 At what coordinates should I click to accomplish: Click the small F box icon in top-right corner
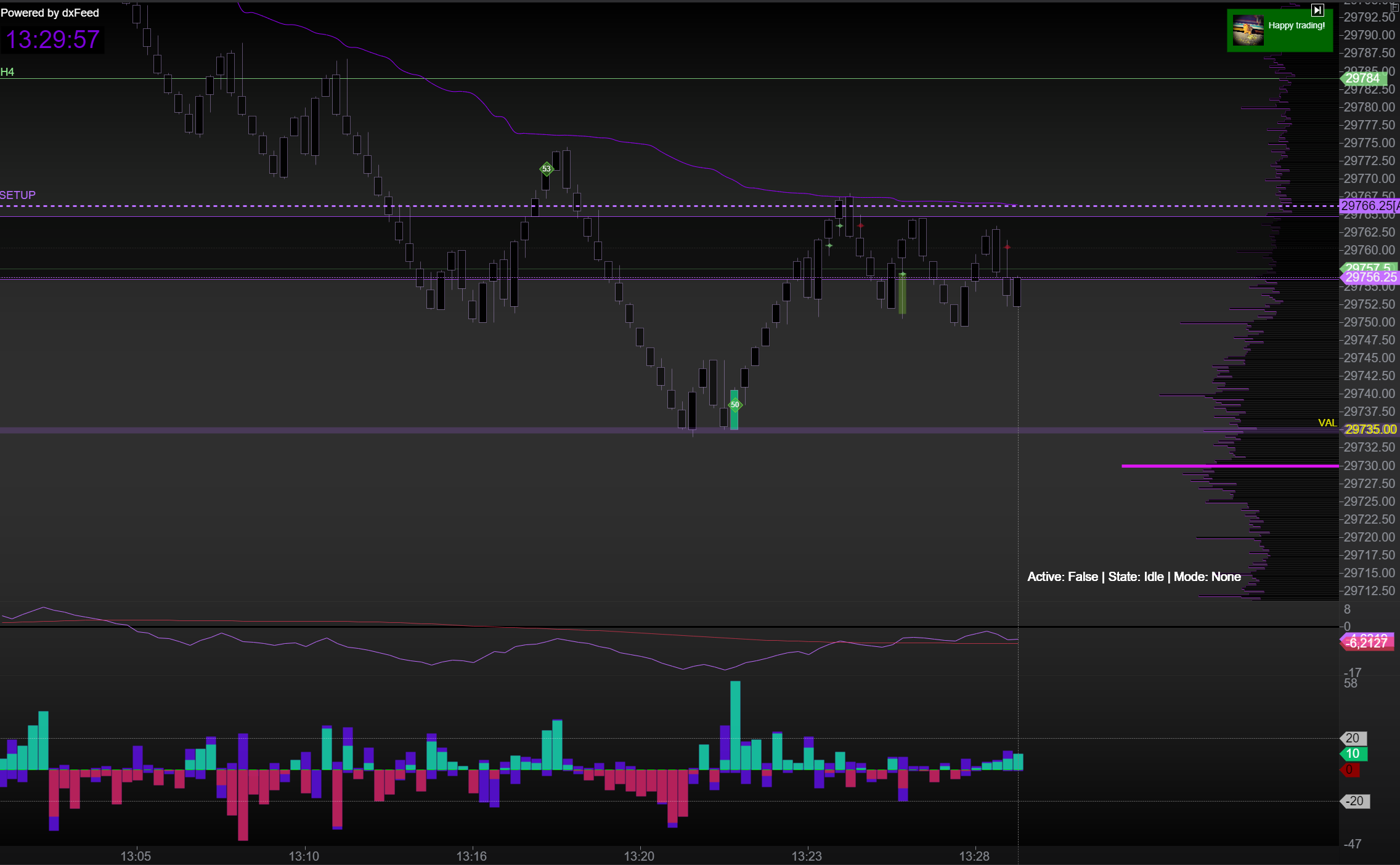1395,7
